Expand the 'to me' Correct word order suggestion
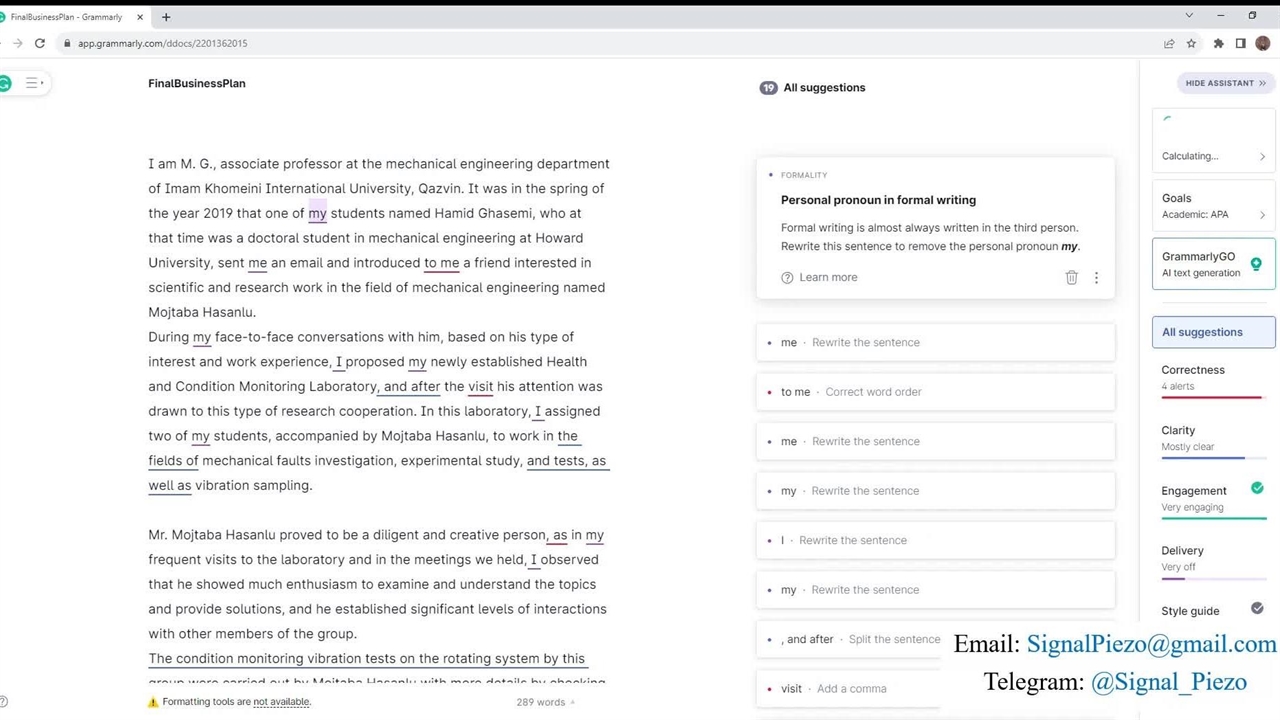The image size is (1280, 720). pos(935,392)
